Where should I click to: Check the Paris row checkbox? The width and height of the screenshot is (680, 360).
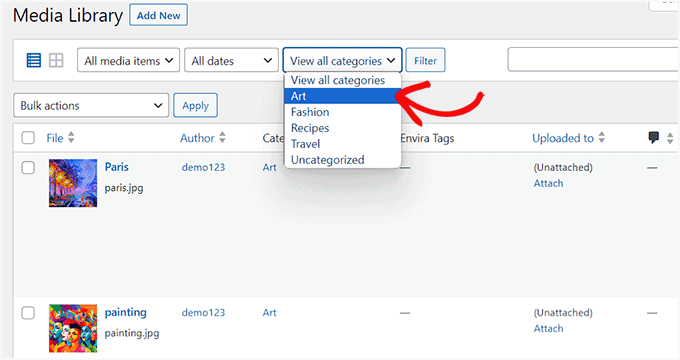(28, 167)
